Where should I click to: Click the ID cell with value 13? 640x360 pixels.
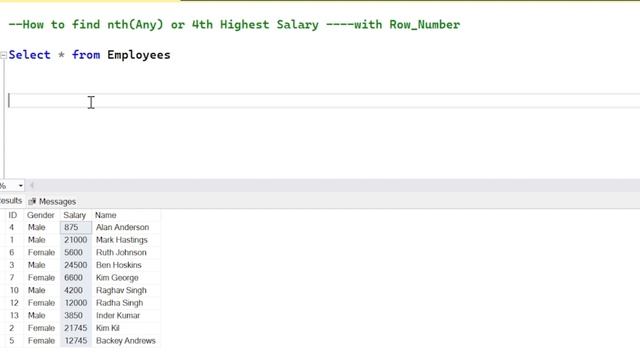14,316
